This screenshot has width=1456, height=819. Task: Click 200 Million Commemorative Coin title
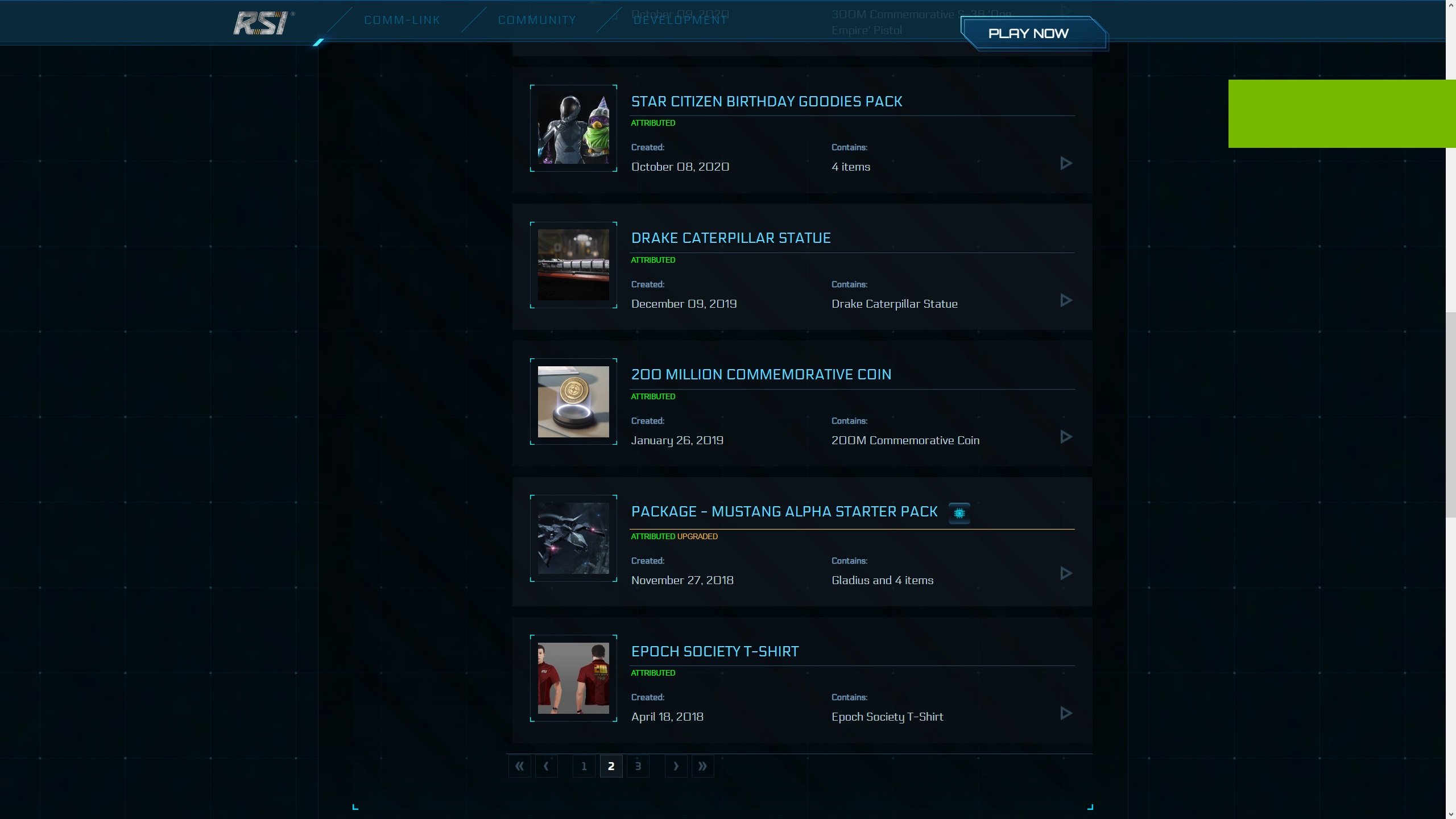click(x=761, y=374)
